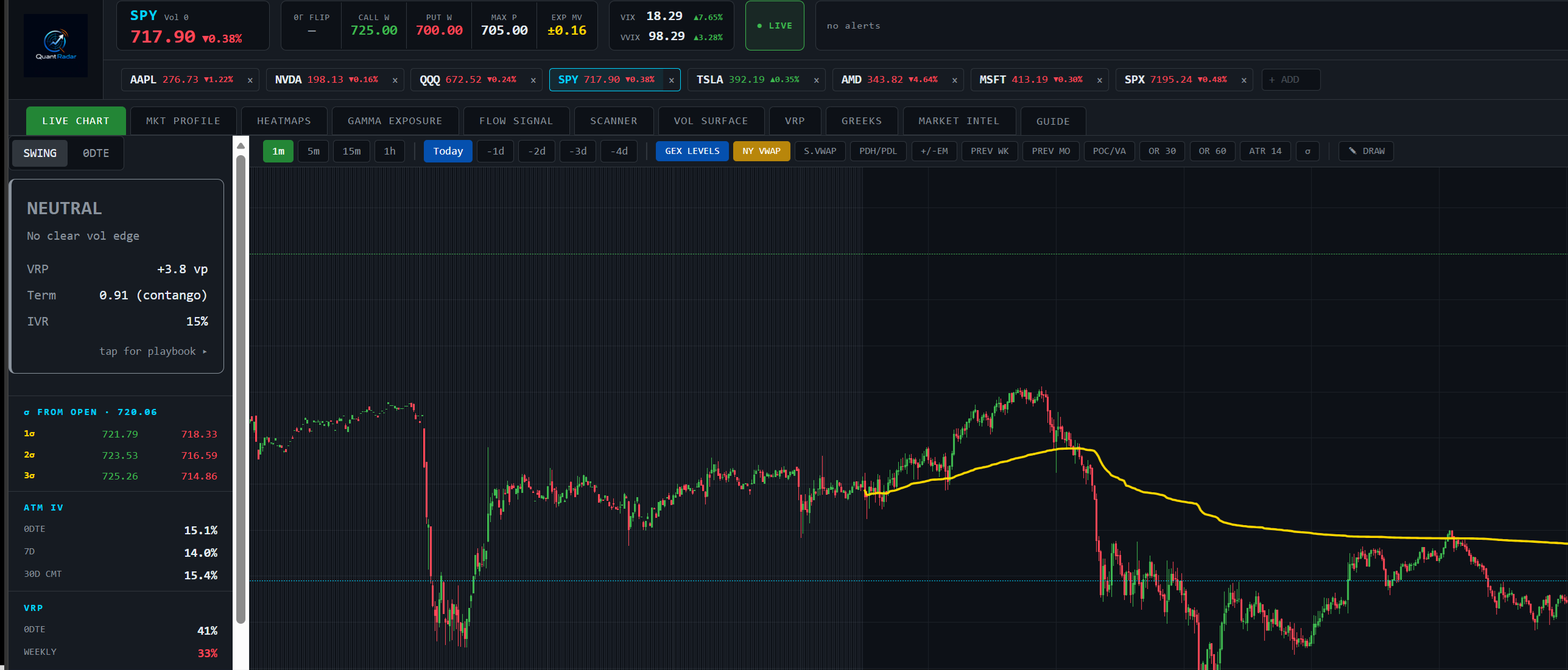Close the MSFT ticker chip
The image size is (1568, 670).
coord(1099,80)
